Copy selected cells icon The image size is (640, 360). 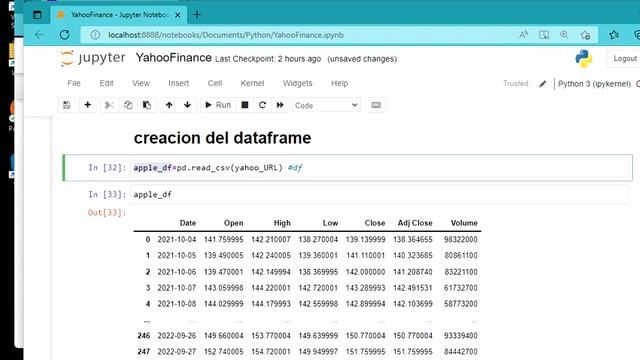tap(128, 105)
